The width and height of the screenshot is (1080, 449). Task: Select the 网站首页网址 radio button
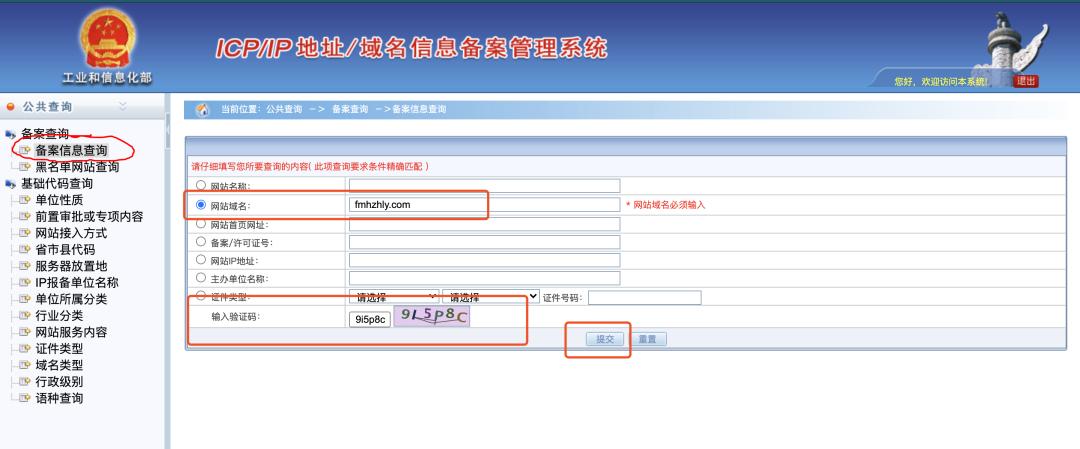(201, 223)
